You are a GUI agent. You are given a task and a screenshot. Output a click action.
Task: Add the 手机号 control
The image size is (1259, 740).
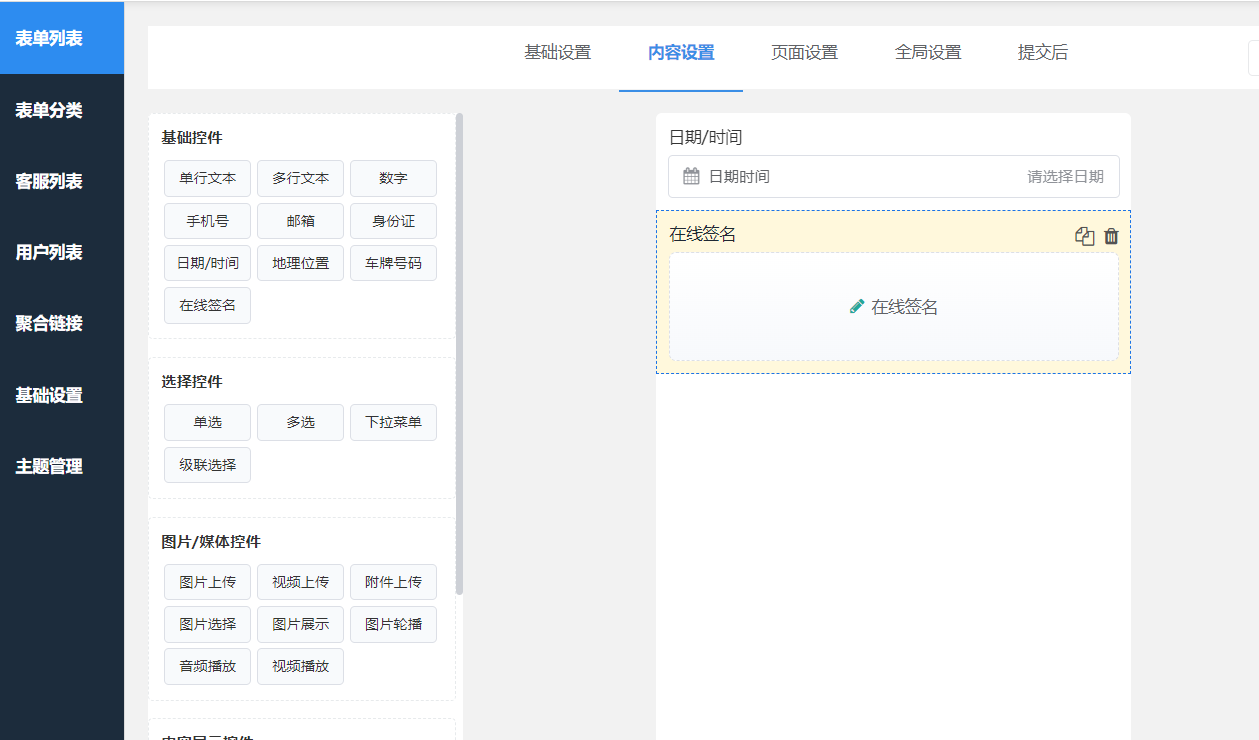click(207, 222)
